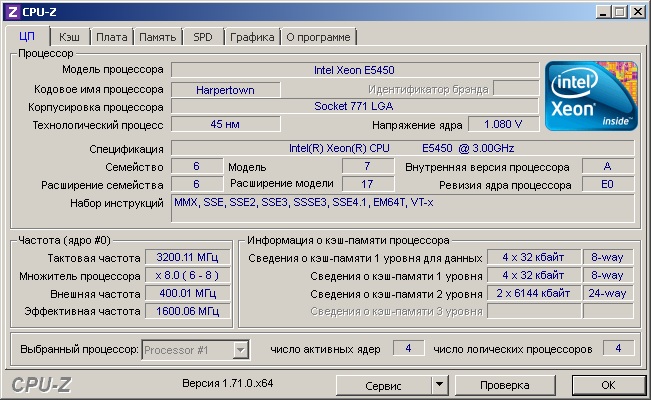Image resolution: width=651 pixels, height=400 pixels.
Task: Click the Версия 1.71.0.x64 text
Action: [228, 383]
